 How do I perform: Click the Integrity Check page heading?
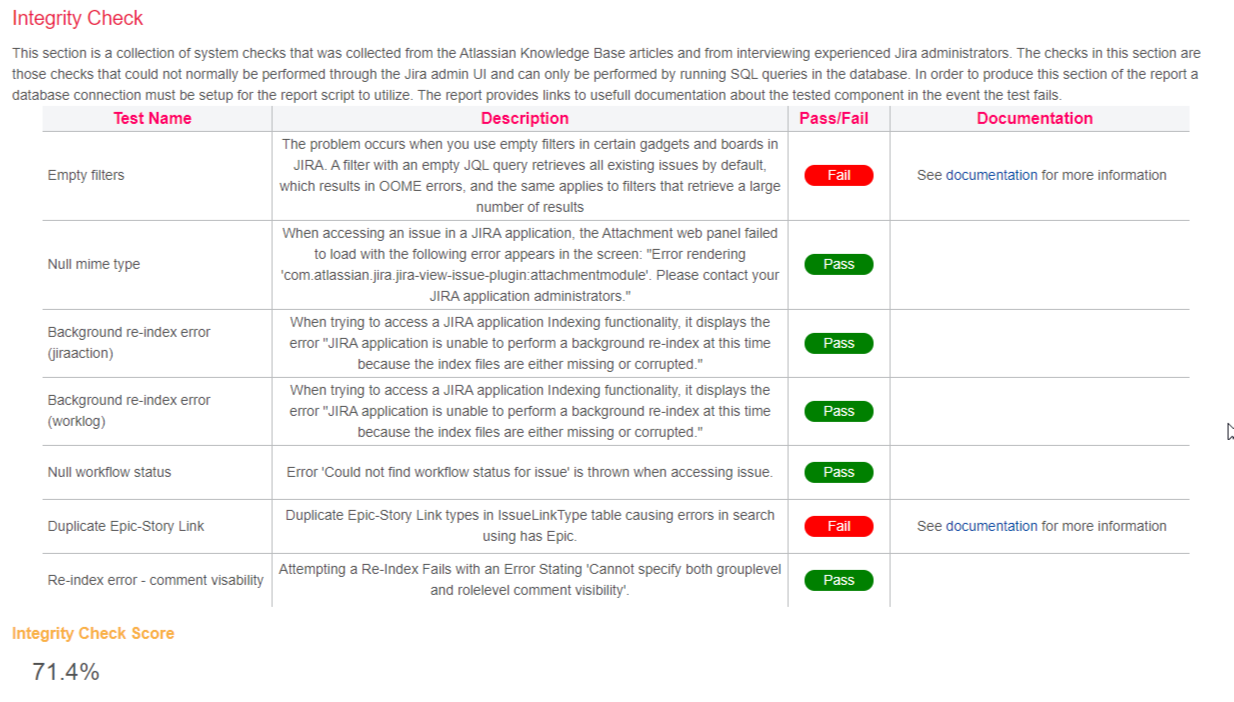(x=78, y=18)
